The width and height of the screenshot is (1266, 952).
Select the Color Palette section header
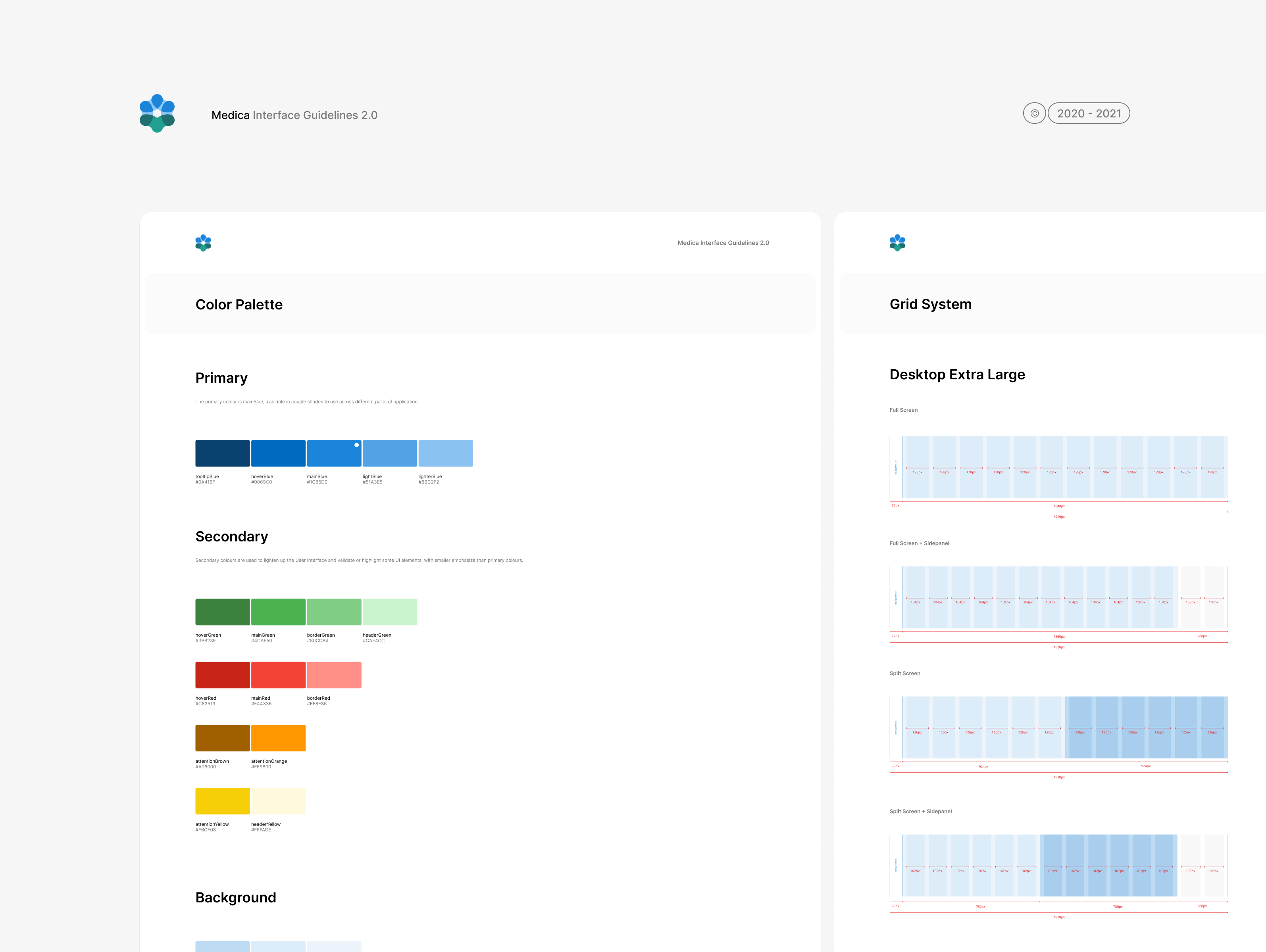pos(239,304)
